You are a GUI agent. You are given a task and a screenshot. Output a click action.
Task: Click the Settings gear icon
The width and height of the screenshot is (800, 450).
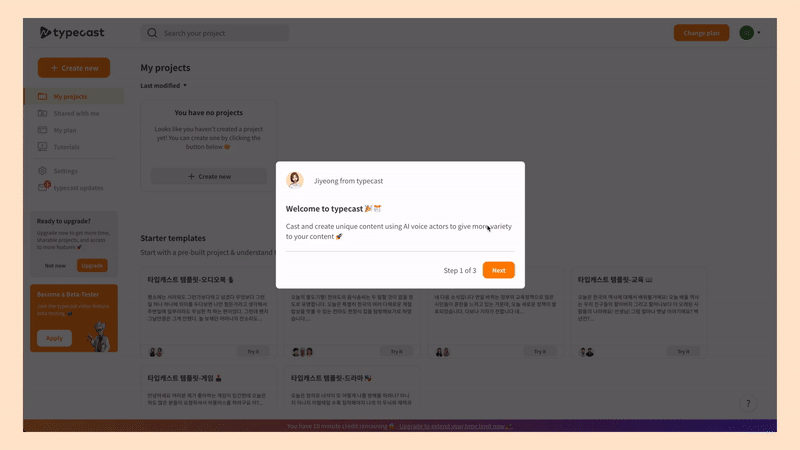(x=42, y=171)
